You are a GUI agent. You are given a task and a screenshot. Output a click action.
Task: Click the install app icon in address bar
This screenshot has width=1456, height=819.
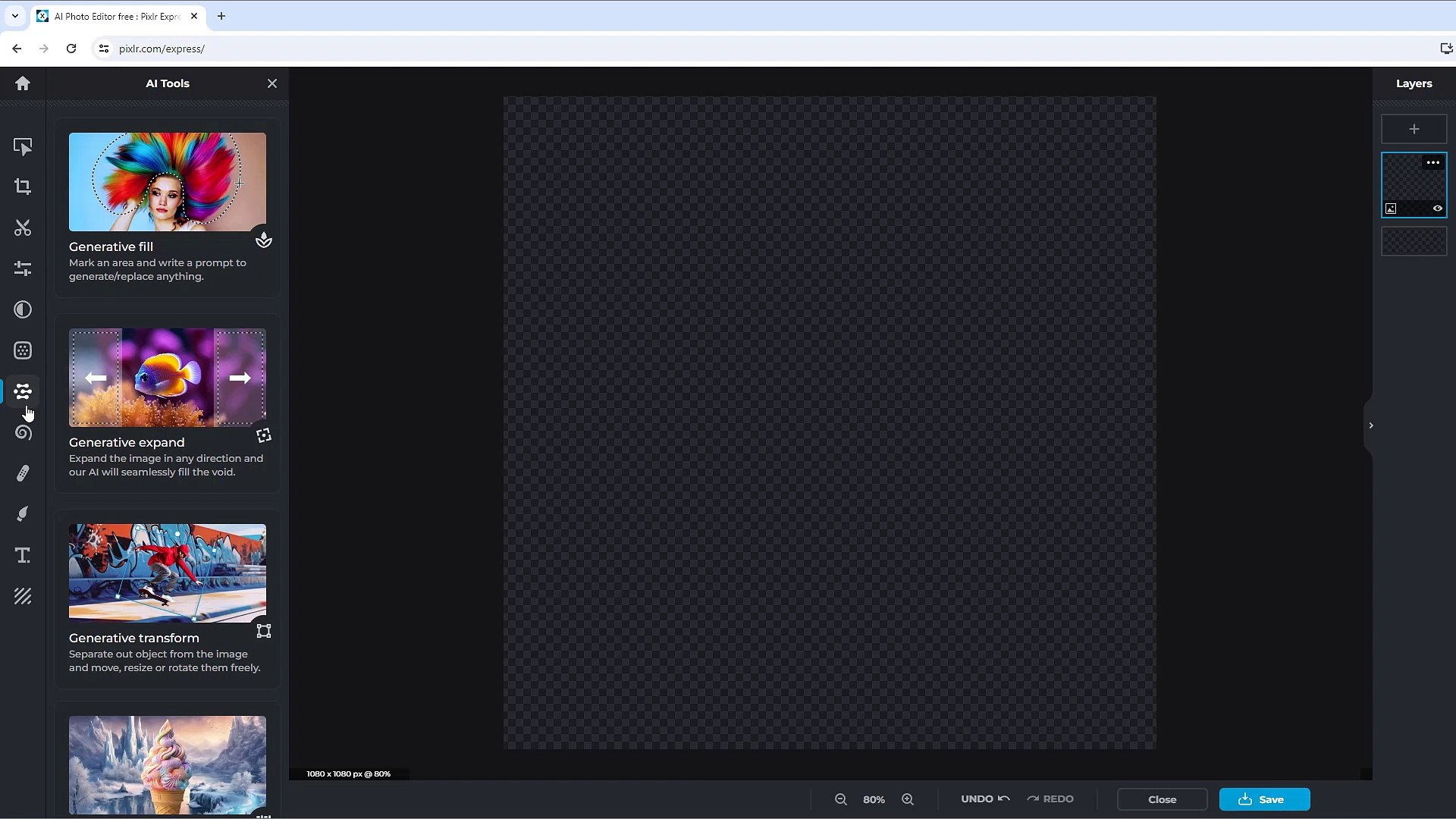coord(1445,49)
